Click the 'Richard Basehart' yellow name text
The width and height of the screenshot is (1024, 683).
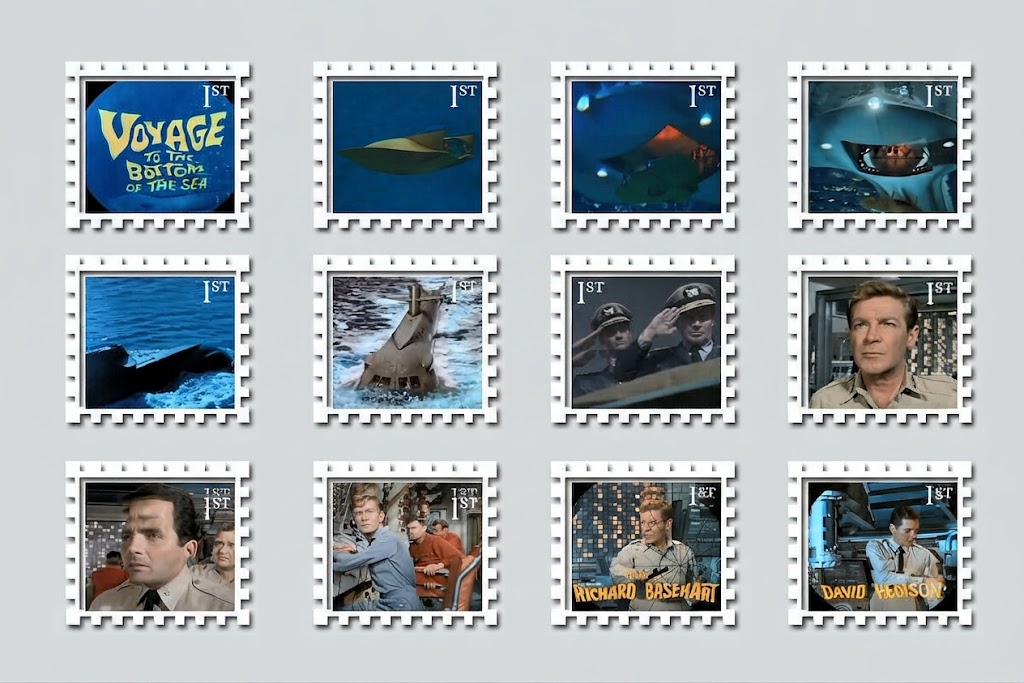tap(645, 593)
